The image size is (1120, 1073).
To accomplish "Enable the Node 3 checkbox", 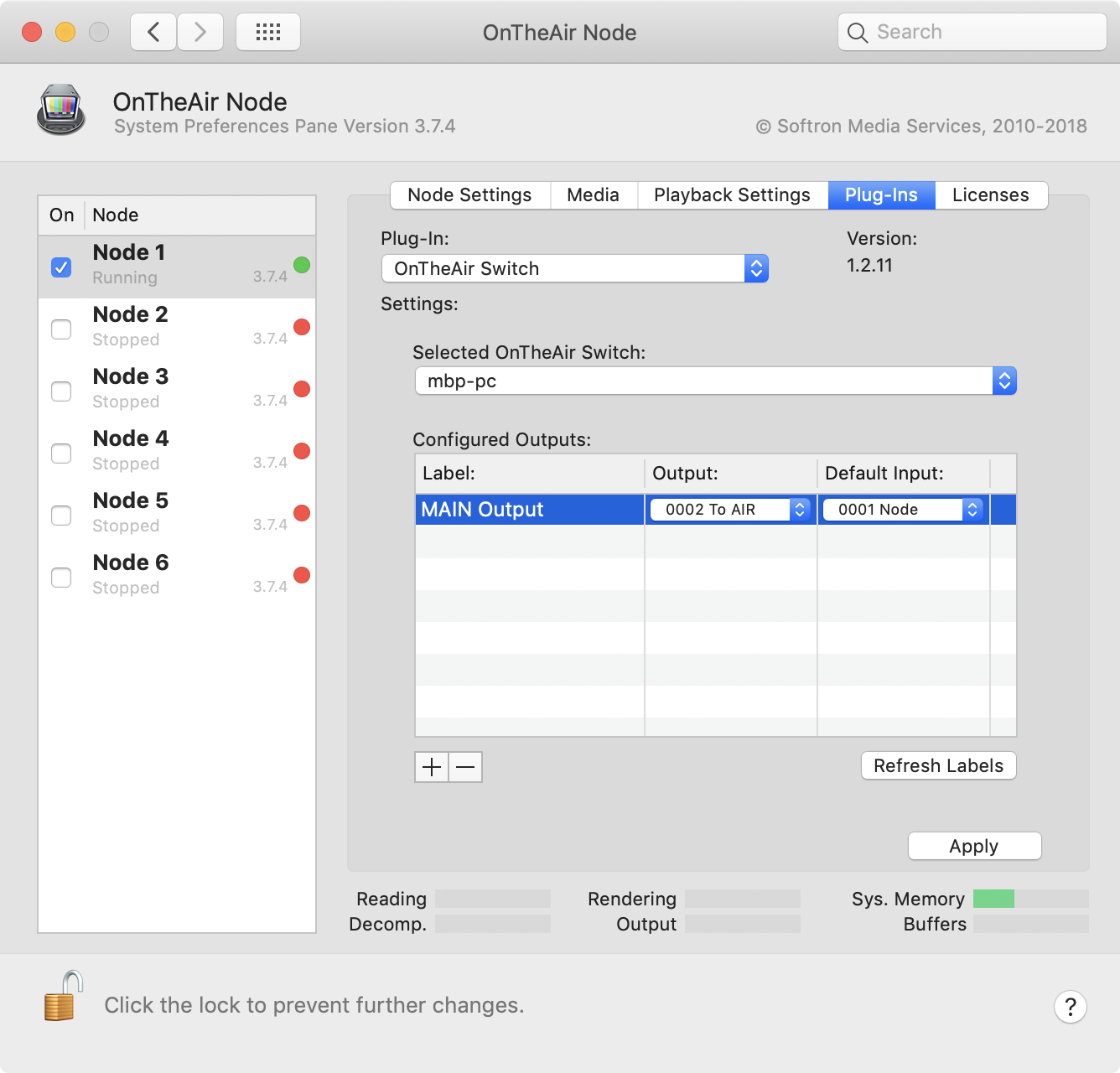I will 61,391.
